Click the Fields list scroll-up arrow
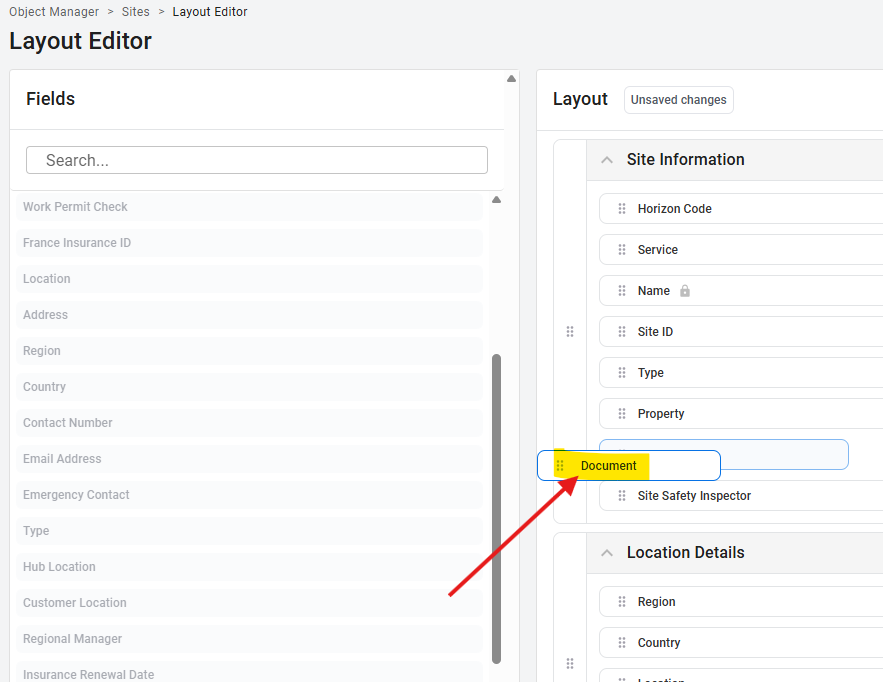Image resolution: width=883 pixels, height=682 pixels. click(x=496, y=200)
